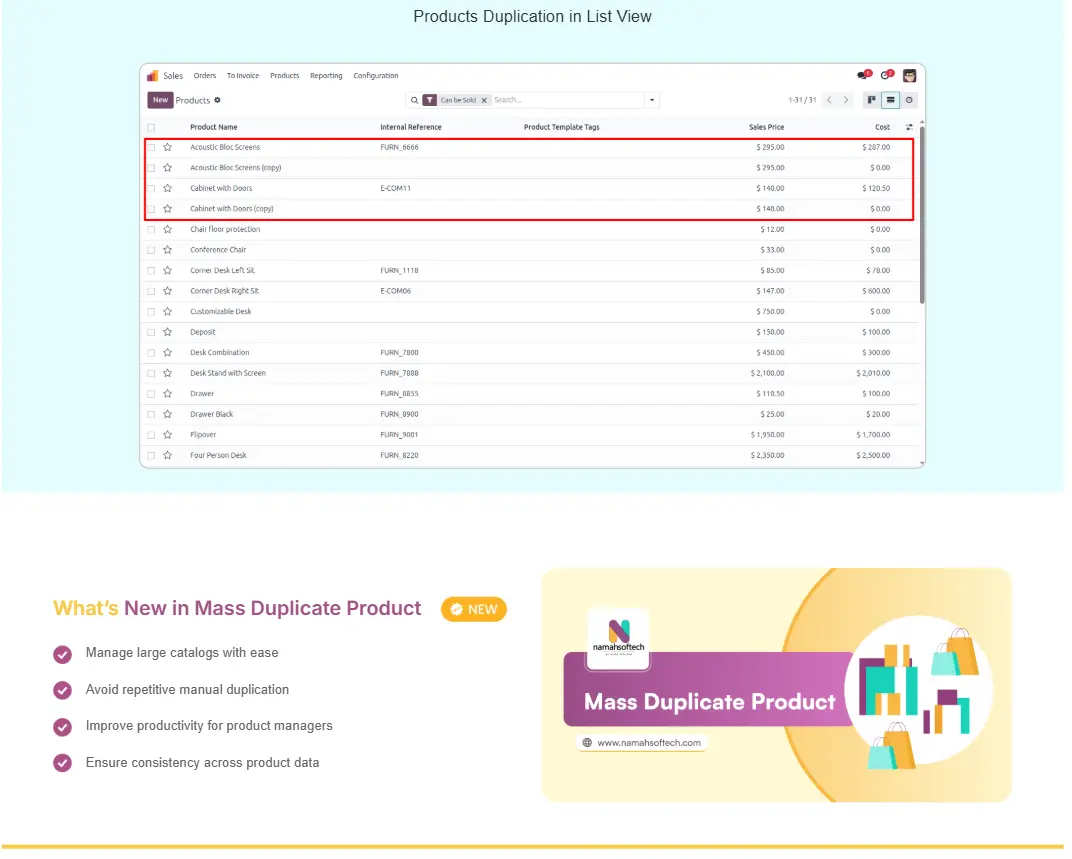The height and width of the screenshot is (859, 1072).
Task: Go to next page with pager arrow
Action: point(846,100)
